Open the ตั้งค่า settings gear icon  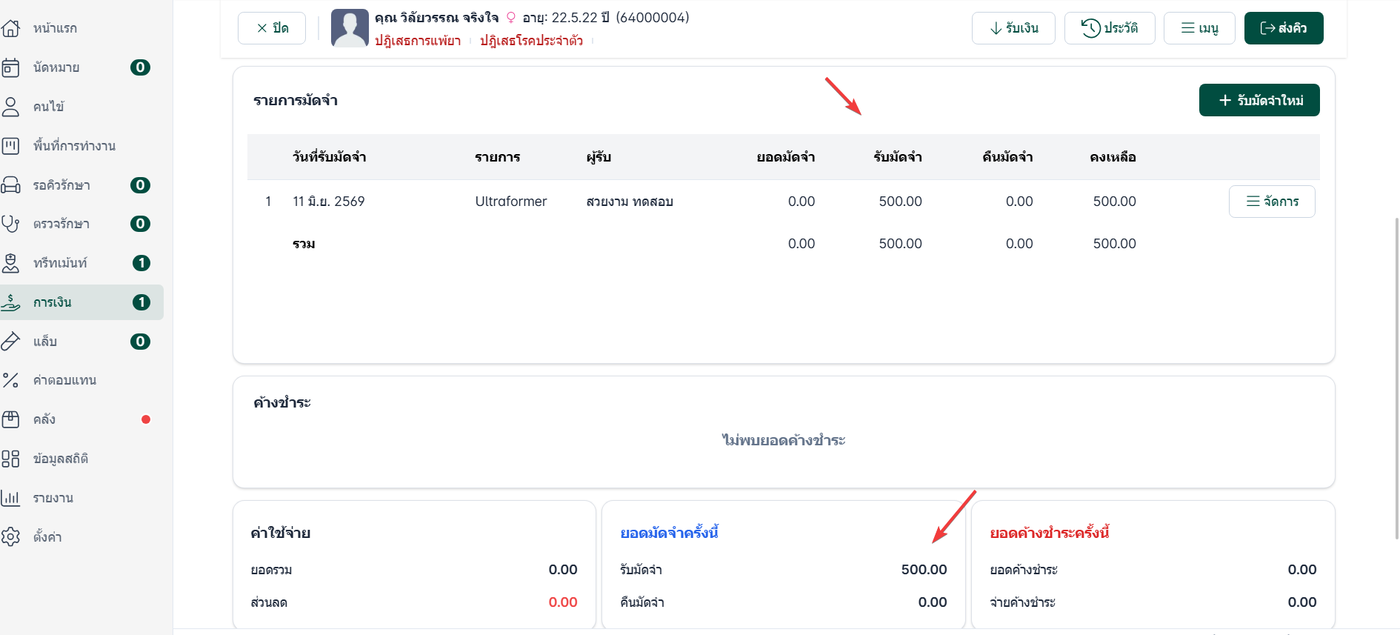pos(11,537)
